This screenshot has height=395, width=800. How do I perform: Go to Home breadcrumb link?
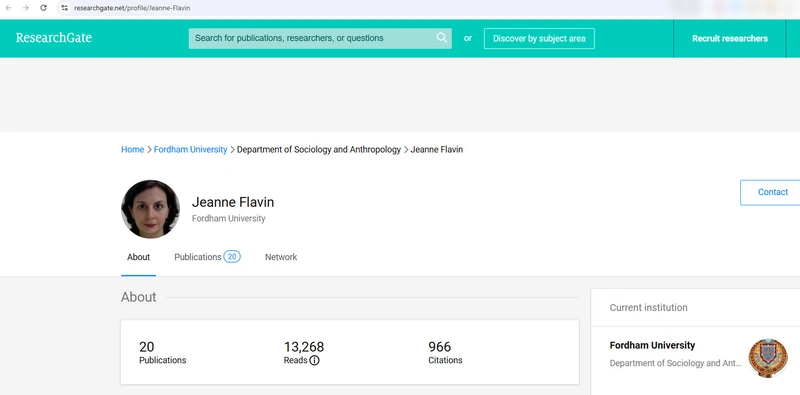(132, 150)
